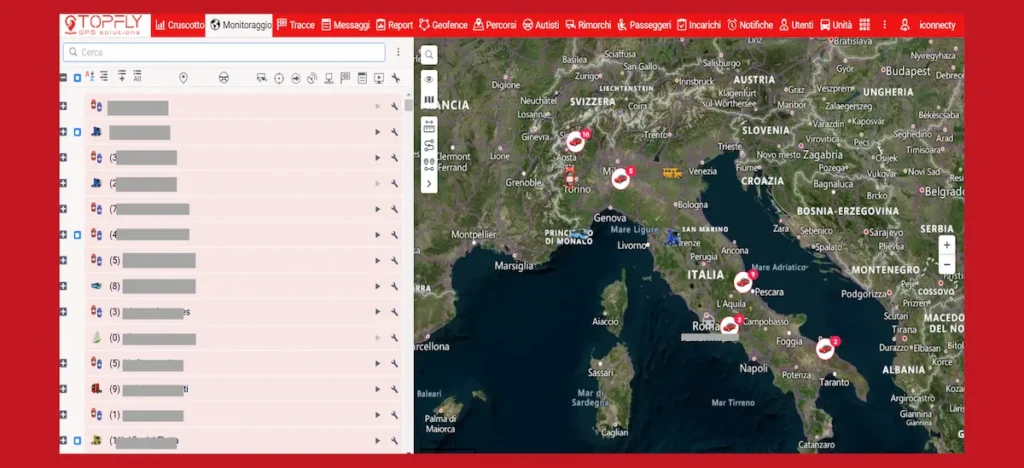
Task: Click the wrench icon on the (7) group row
Action: click(394, 209)
